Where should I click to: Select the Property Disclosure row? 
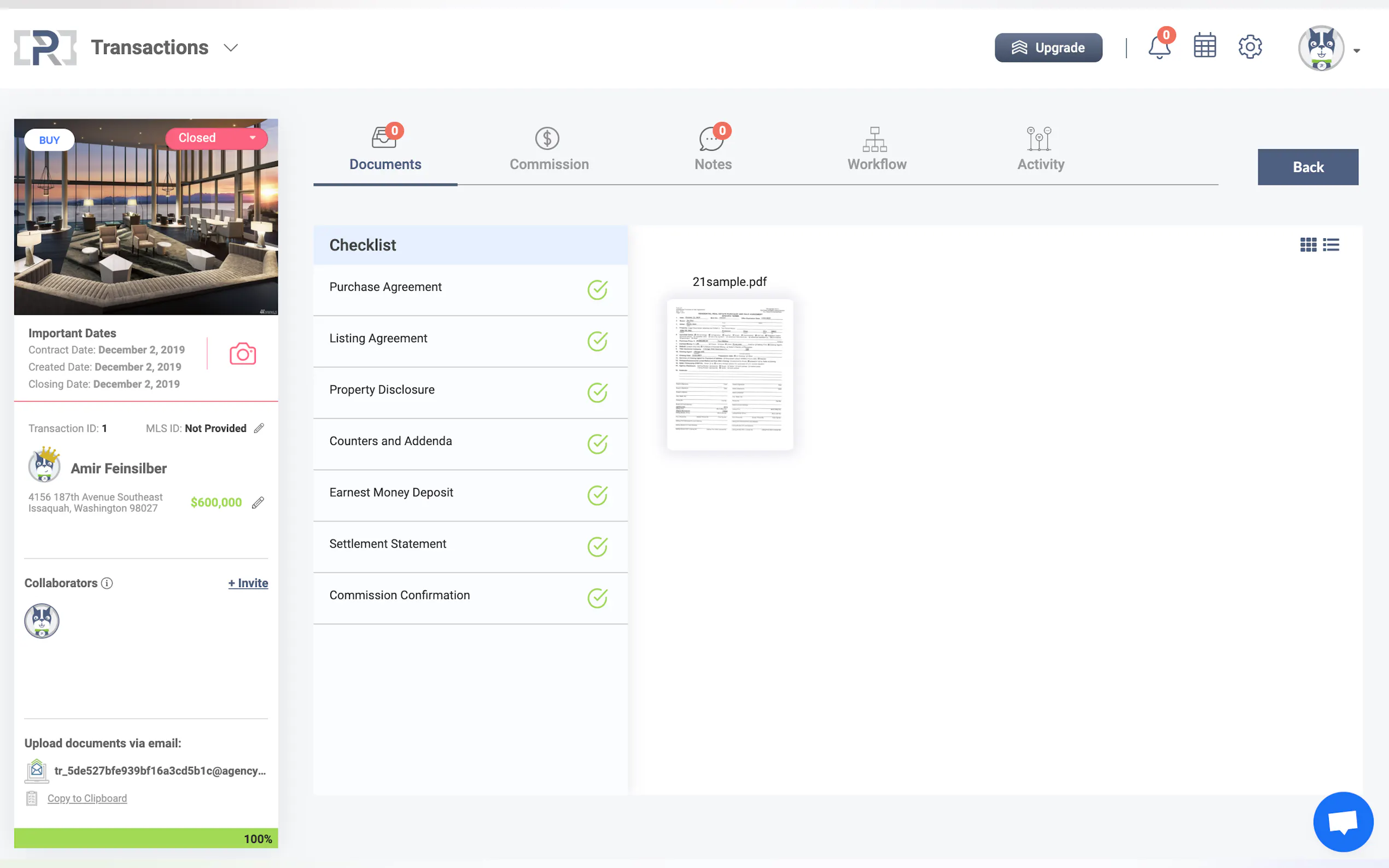470,392
